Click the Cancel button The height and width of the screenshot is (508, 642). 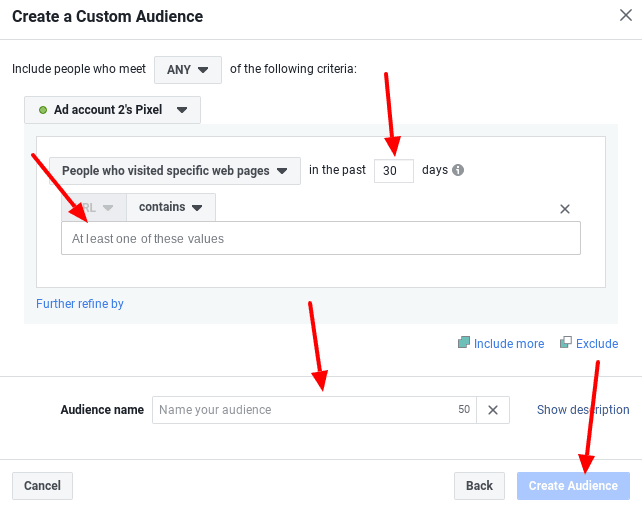[x=42, y=486]
